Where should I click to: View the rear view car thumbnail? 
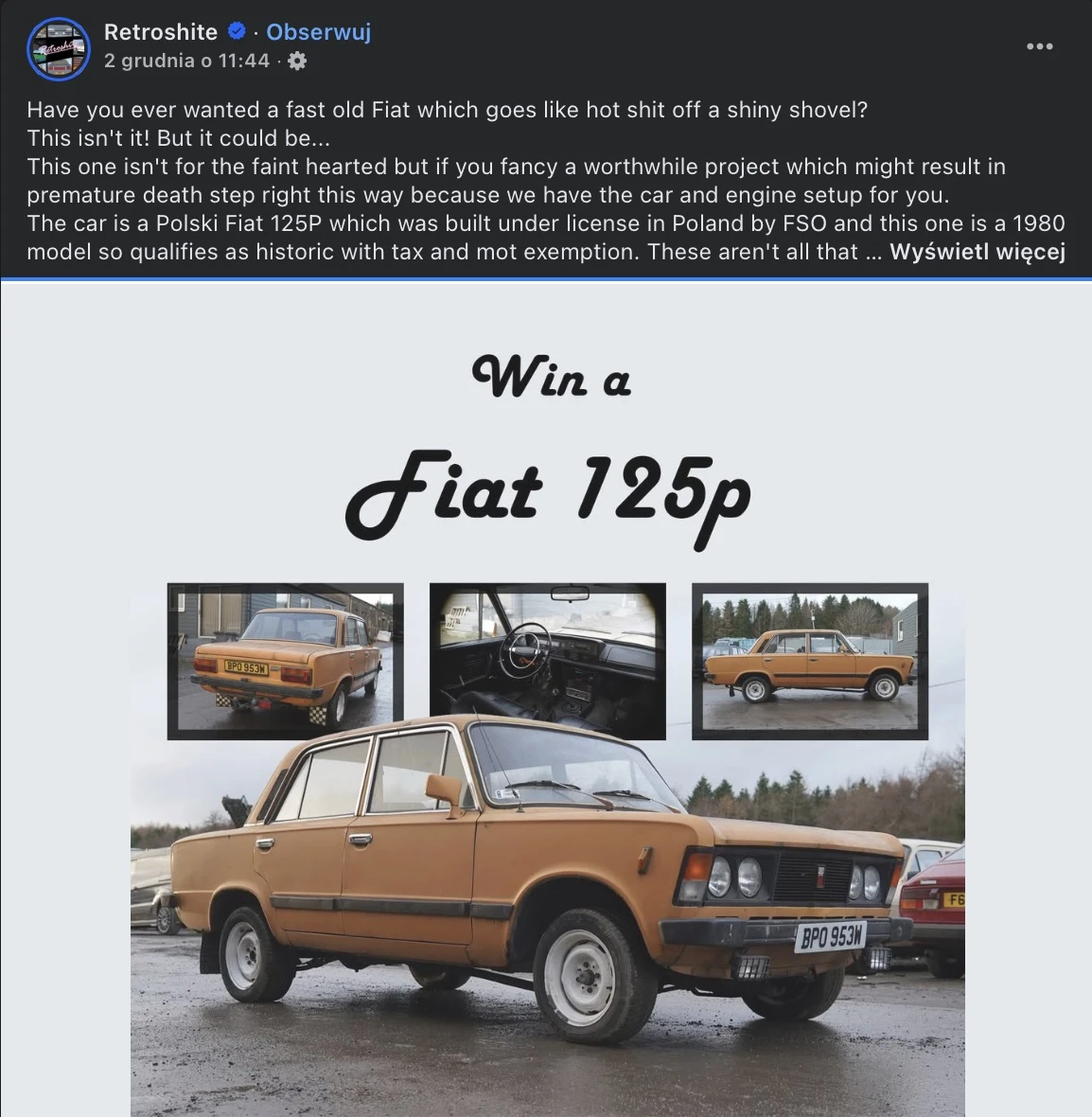285,661
